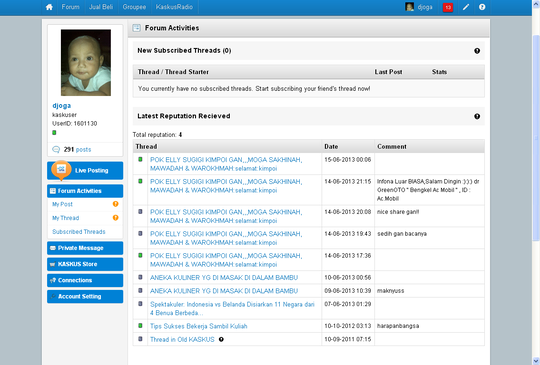Viewport: 540px width, 365px height.
Task: Click the Date column header
Action: 331,147
